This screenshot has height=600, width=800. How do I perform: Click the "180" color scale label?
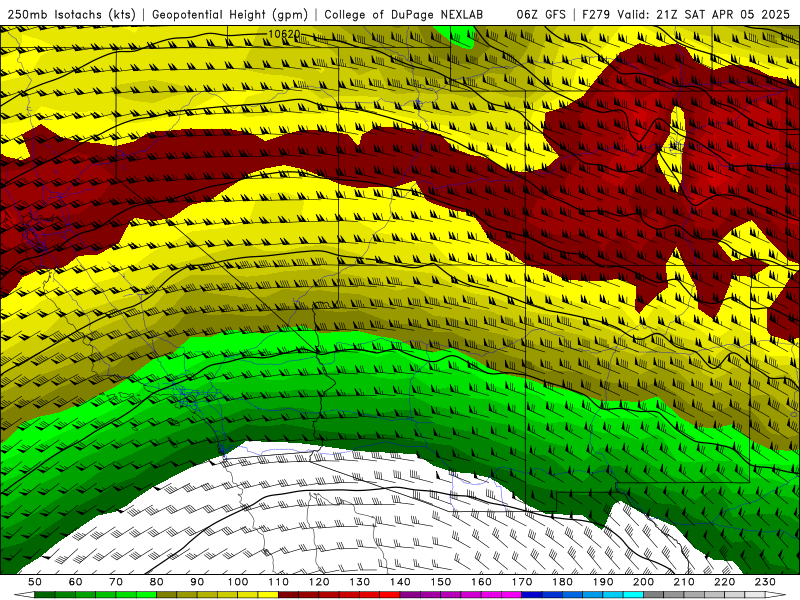click(x=562, y=582)
